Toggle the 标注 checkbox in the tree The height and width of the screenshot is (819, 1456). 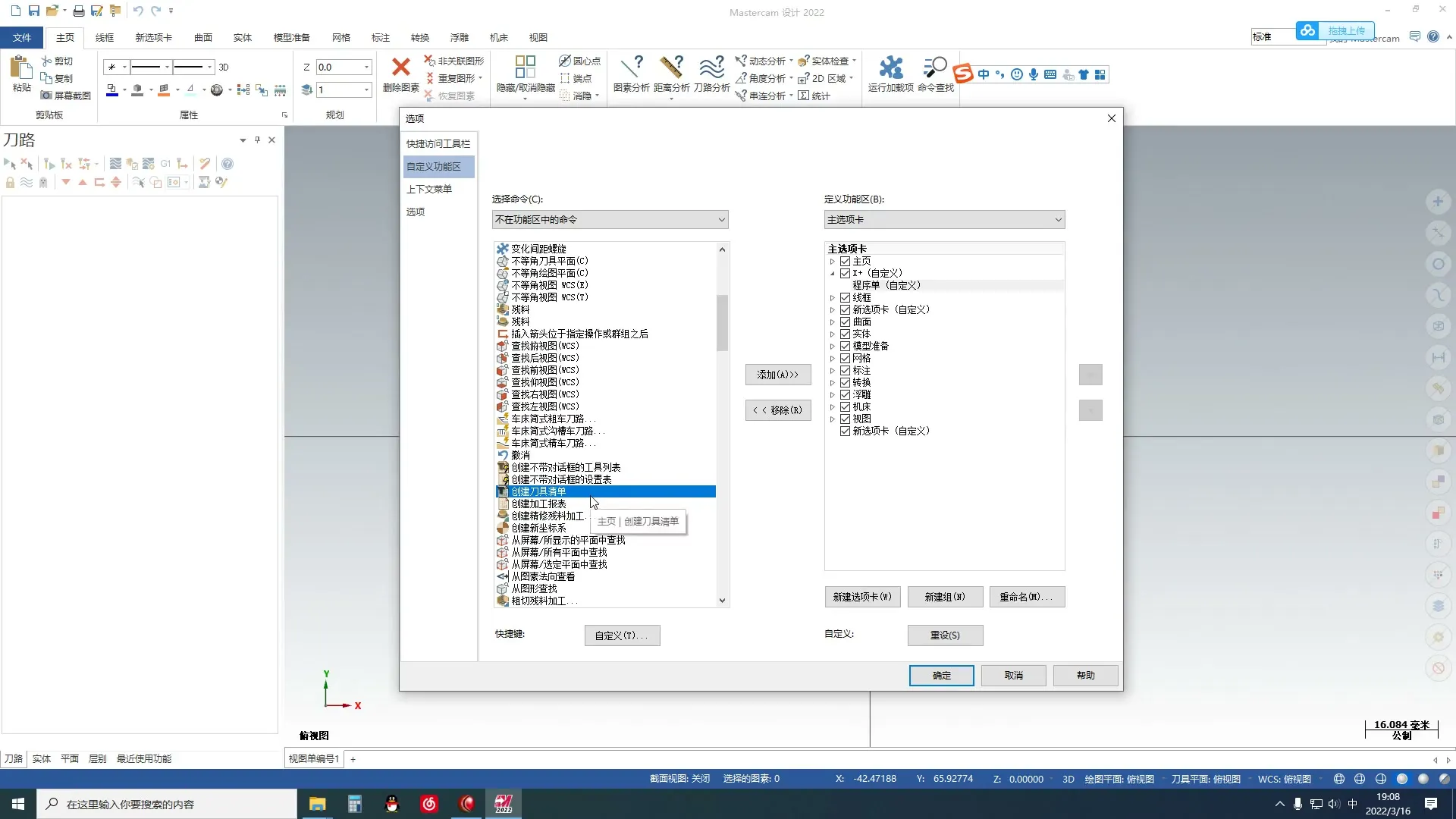[x=846, y=370]
